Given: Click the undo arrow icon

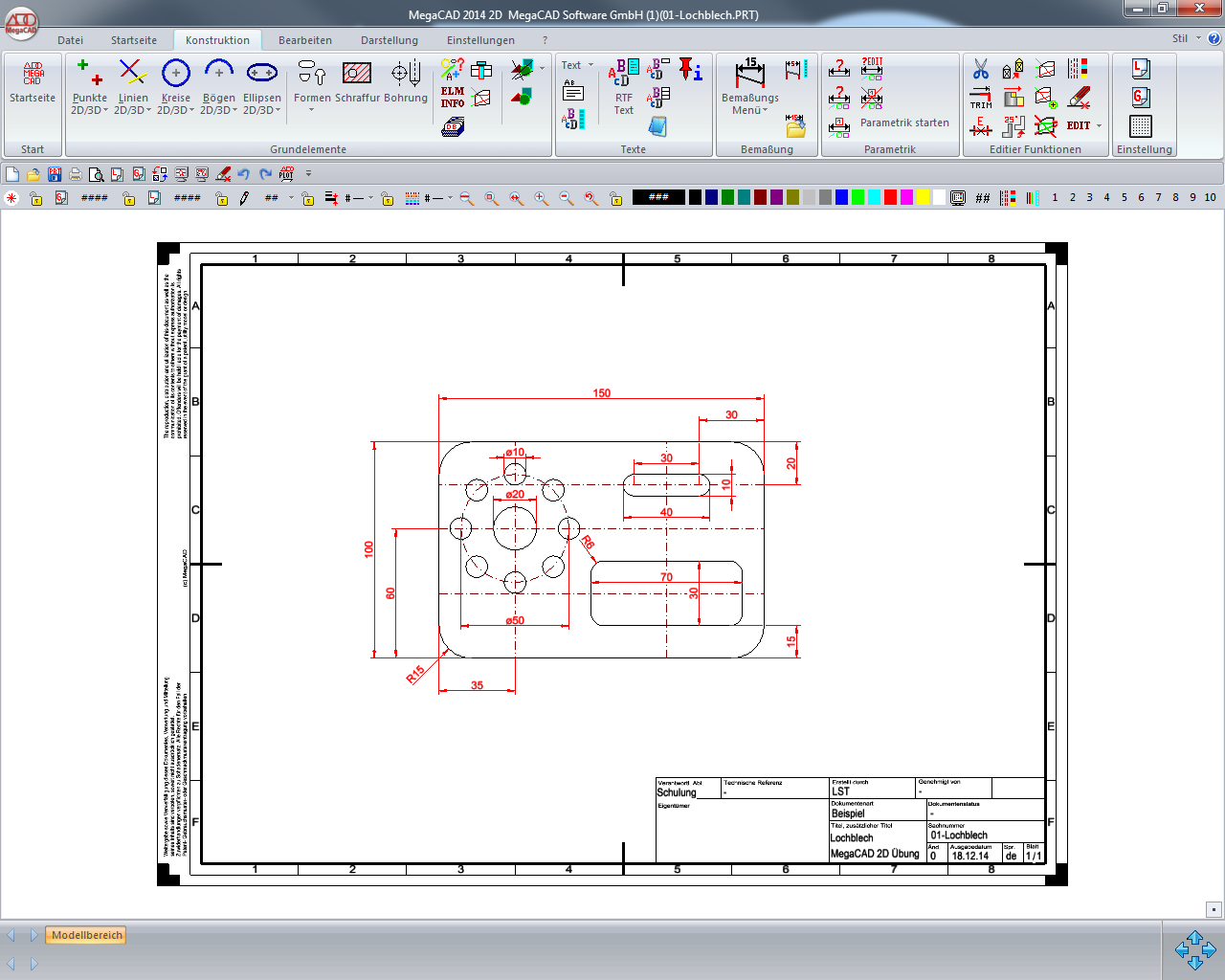Looking at the screenshot, I should (x=244, y=174).
